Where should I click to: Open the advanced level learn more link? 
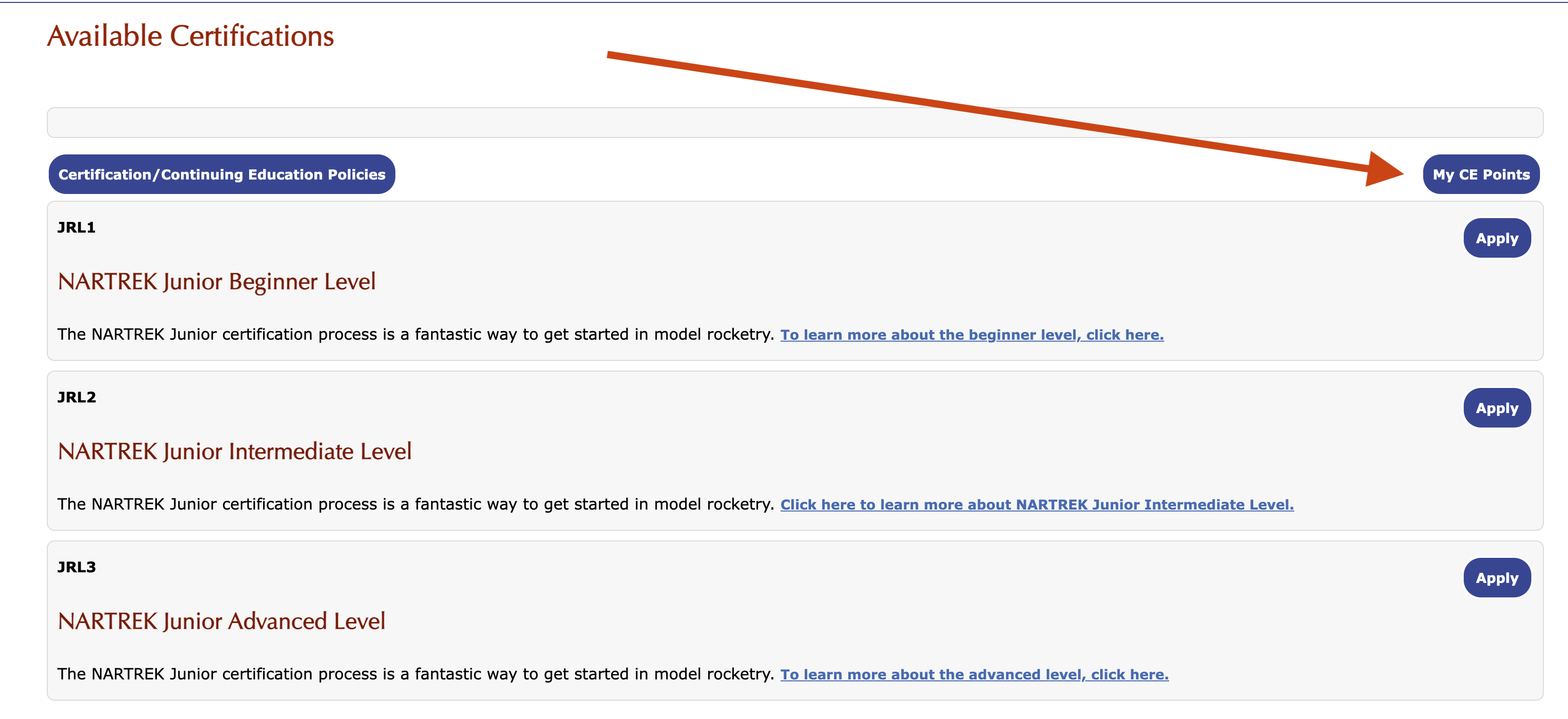point(974,674)
